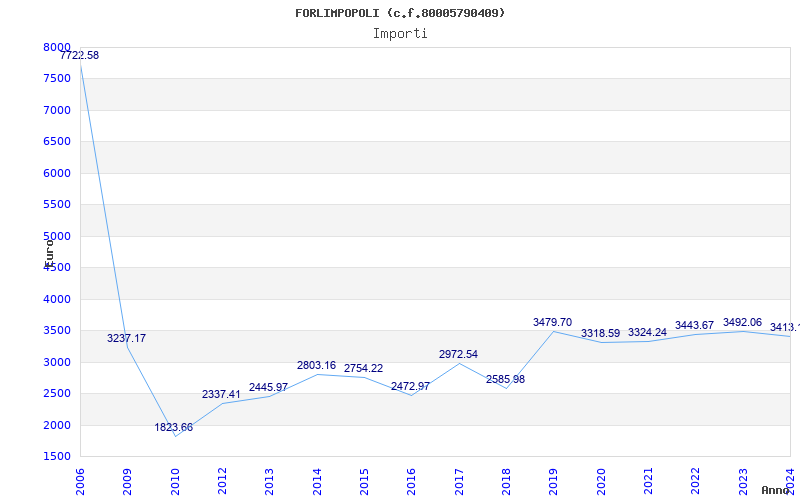Image resolution: width=800 pixels, height=500 pixels.
Task: Click the 1500 y-axis label
Action: 57,457
